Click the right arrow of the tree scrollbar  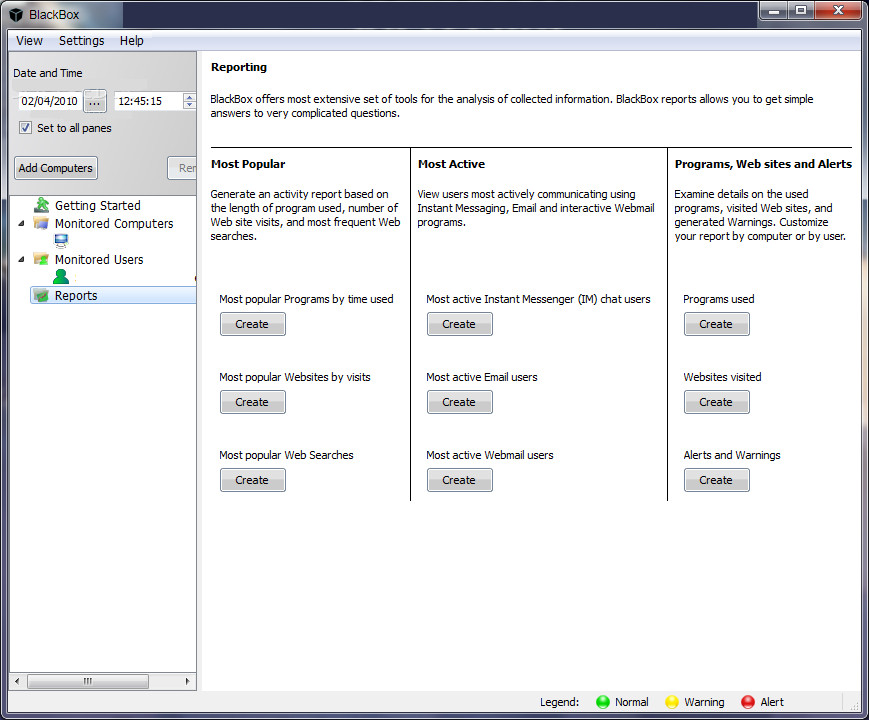click(187, 681)
